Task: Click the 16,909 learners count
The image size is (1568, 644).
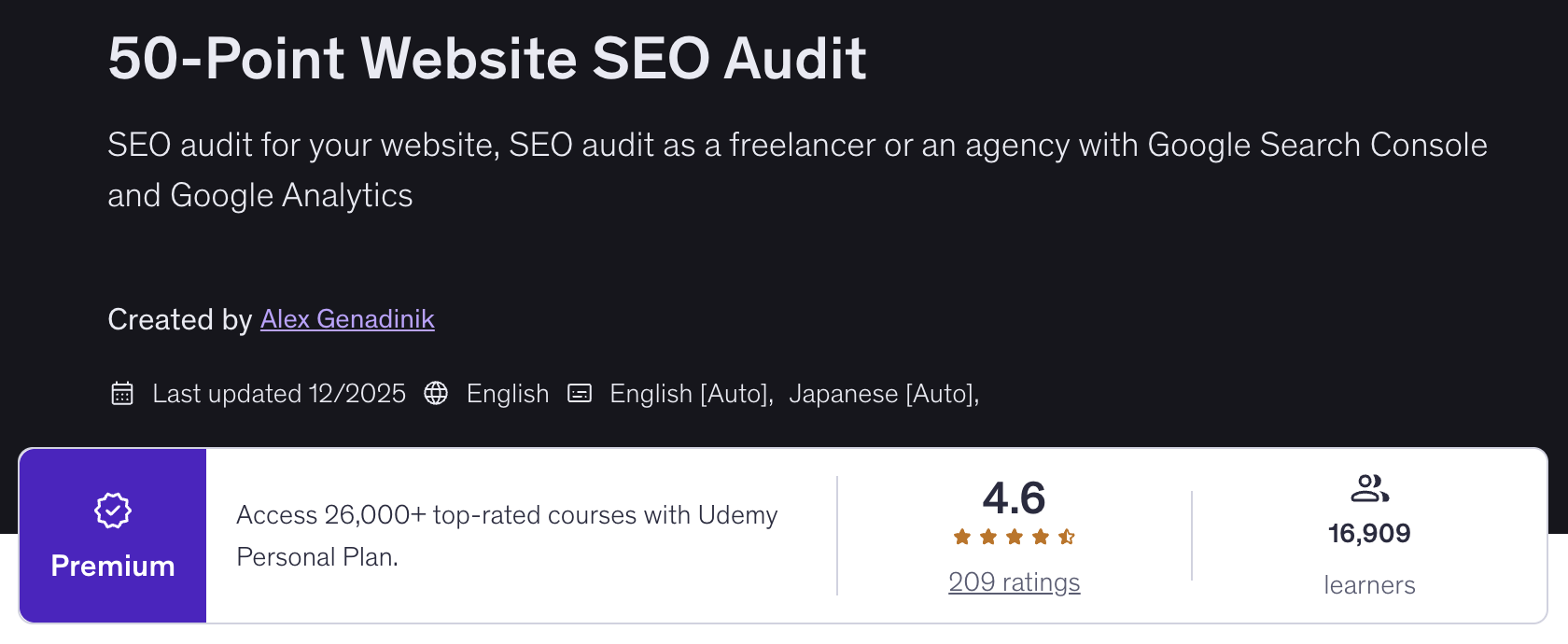Action: (1369, 534)
